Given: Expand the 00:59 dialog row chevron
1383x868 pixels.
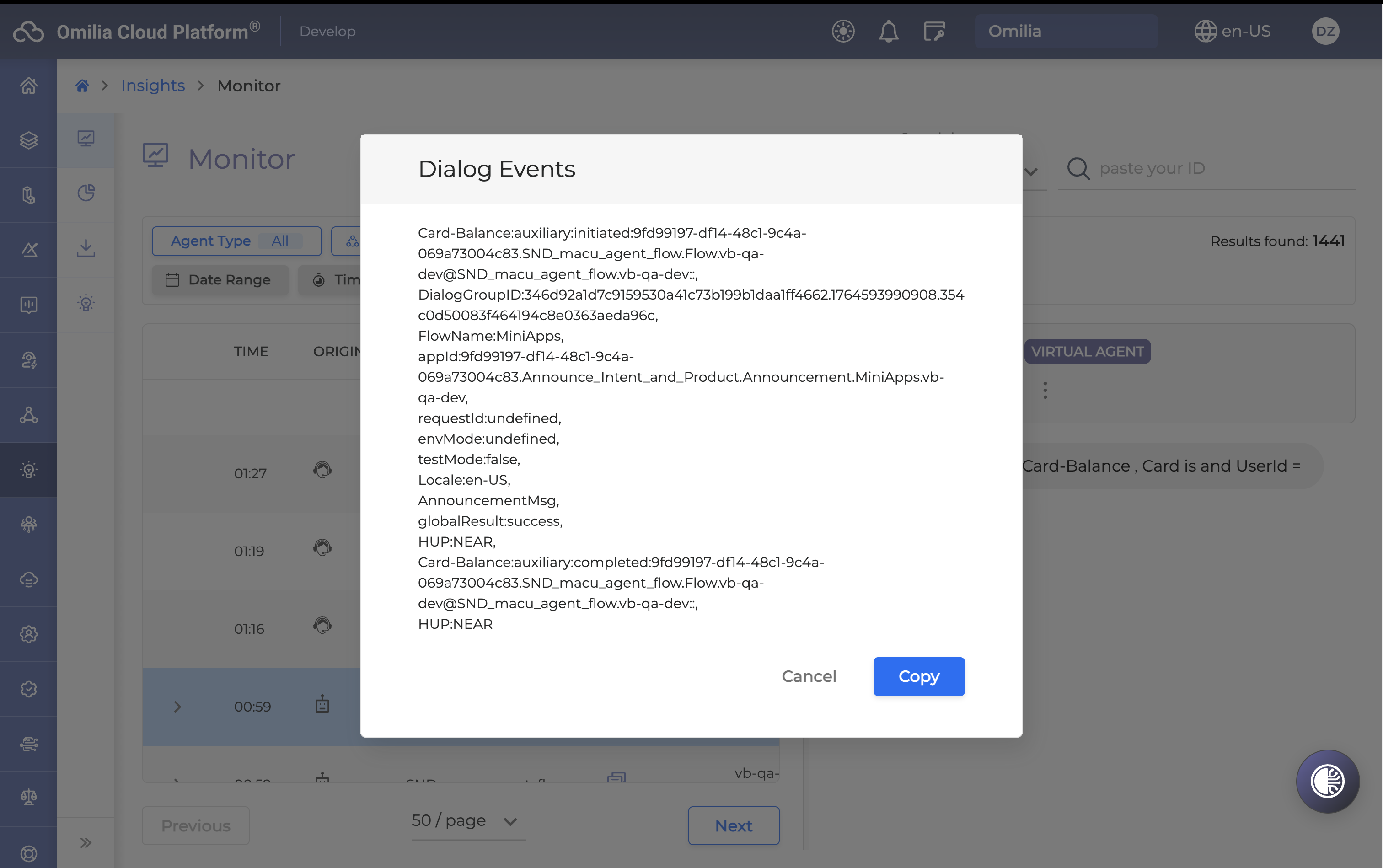Looking at the screenshot, I should point(177,707).
